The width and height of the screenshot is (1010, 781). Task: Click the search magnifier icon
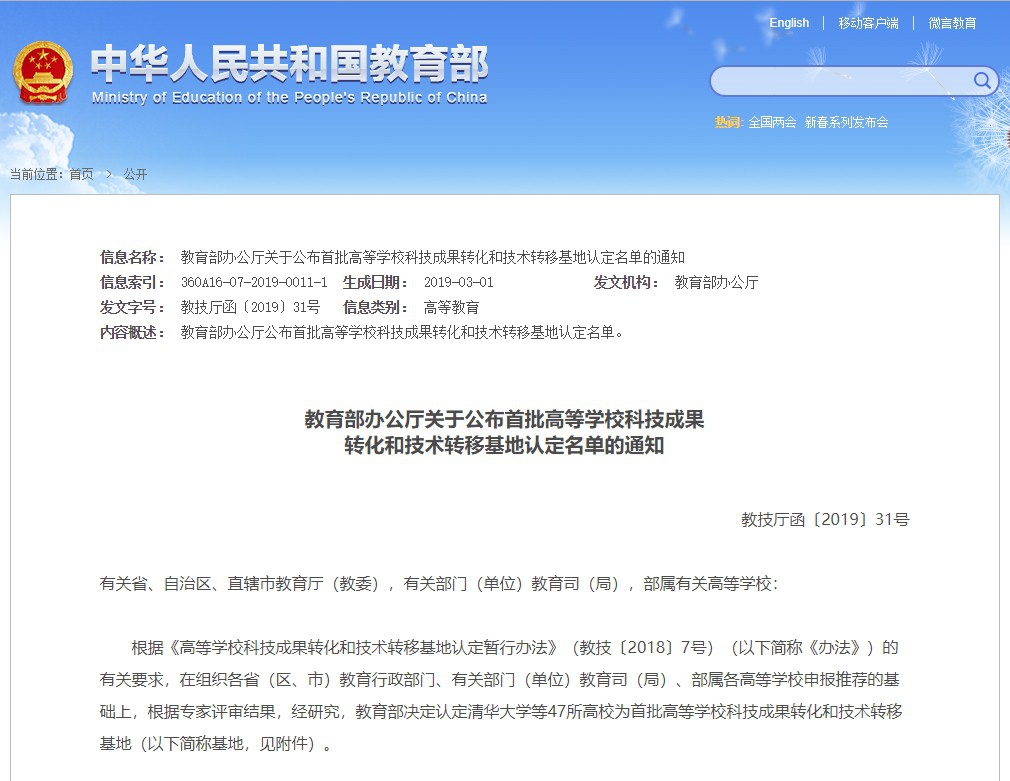pos(982,81)
